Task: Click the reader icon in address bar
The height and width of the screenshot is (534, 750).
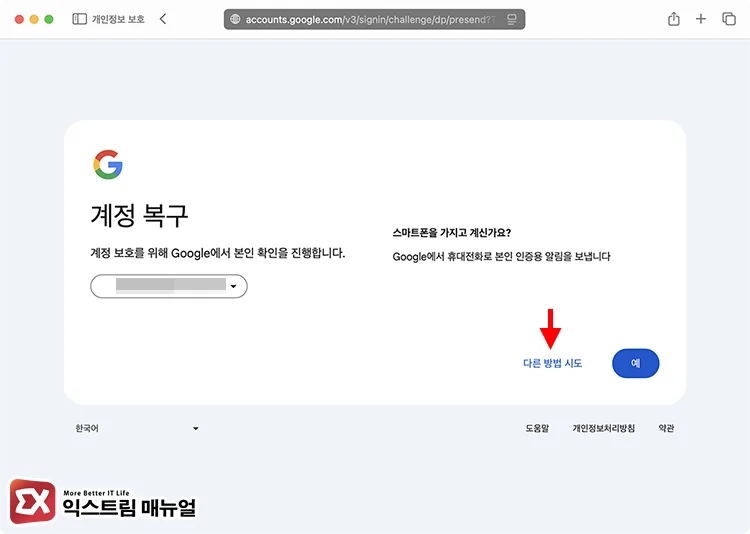Action: tap(512, 20)
